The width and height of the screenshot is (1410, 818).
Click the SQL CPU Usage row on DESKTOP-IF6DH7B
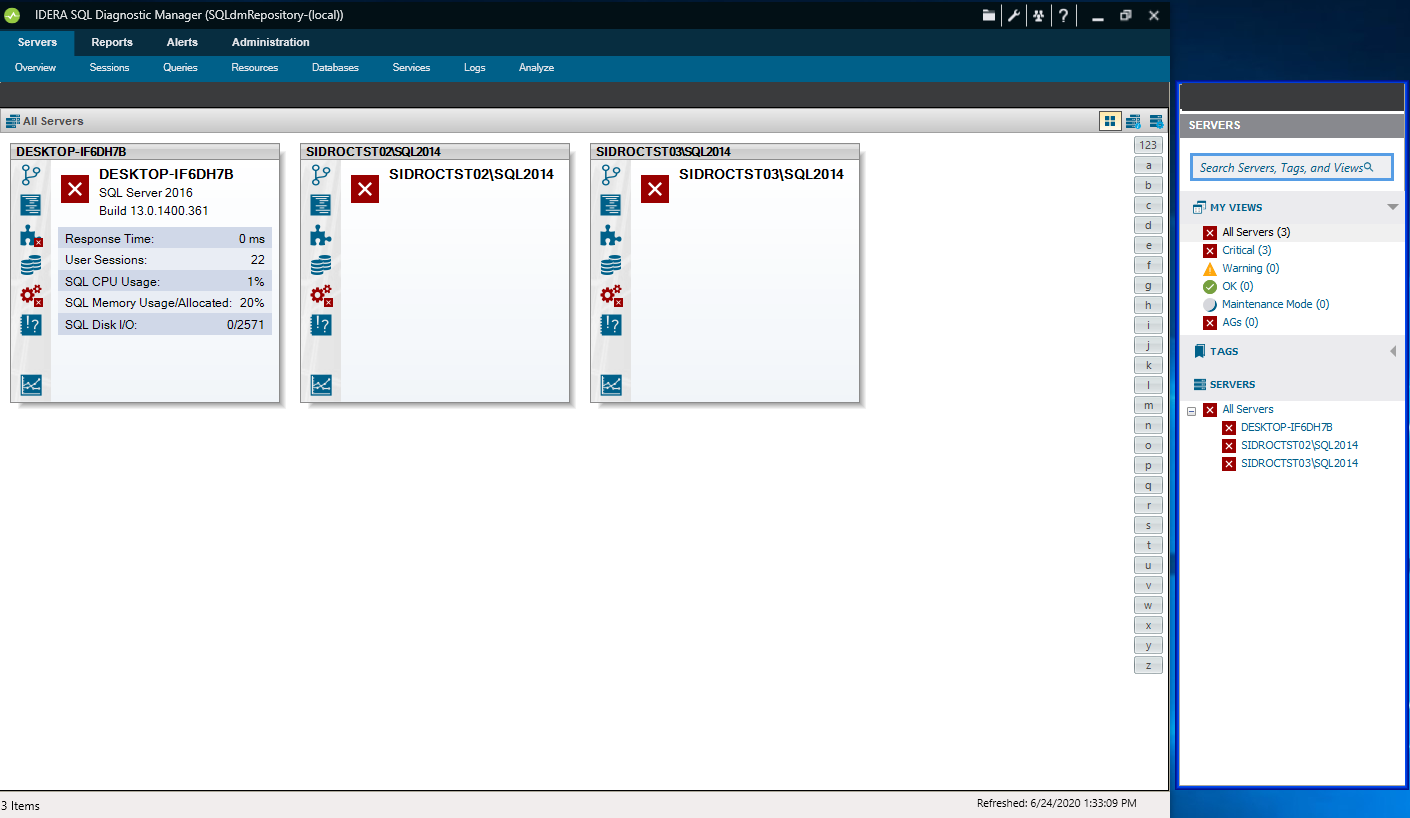click(x=165, y=281)
